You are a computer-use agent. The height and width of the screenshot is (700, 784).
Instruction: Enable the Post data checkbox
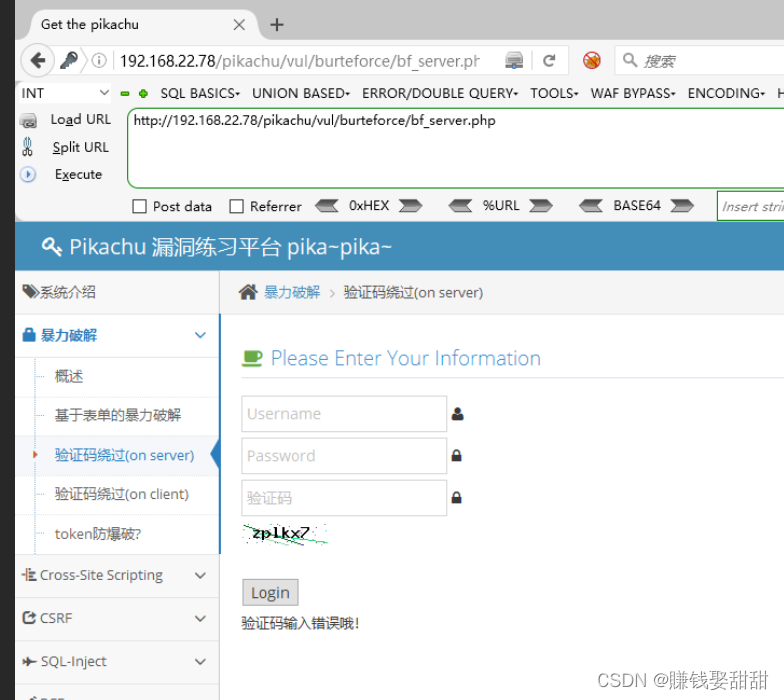[x=140, y=206]
